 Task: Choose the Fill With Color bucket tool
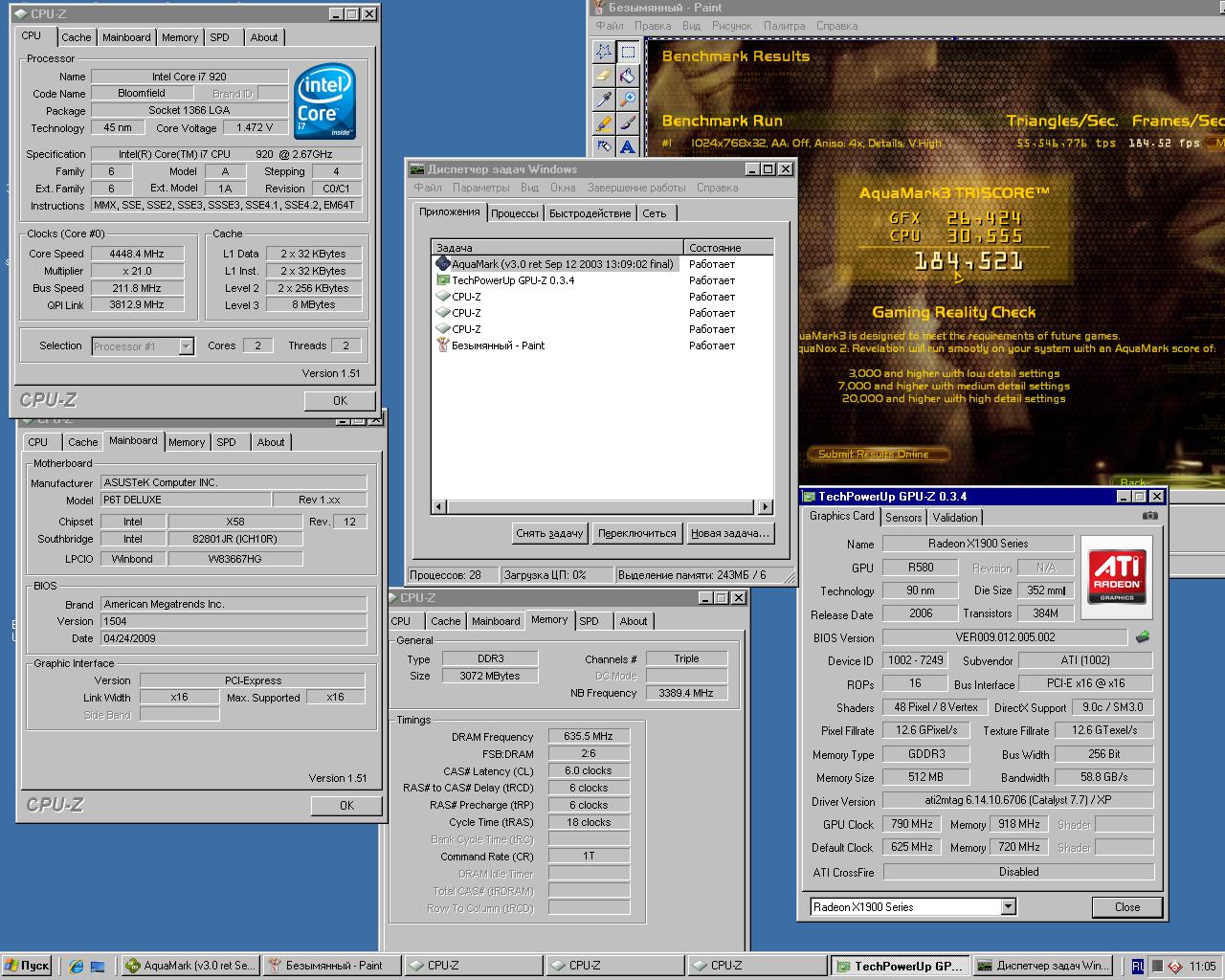tap(628, 75)
